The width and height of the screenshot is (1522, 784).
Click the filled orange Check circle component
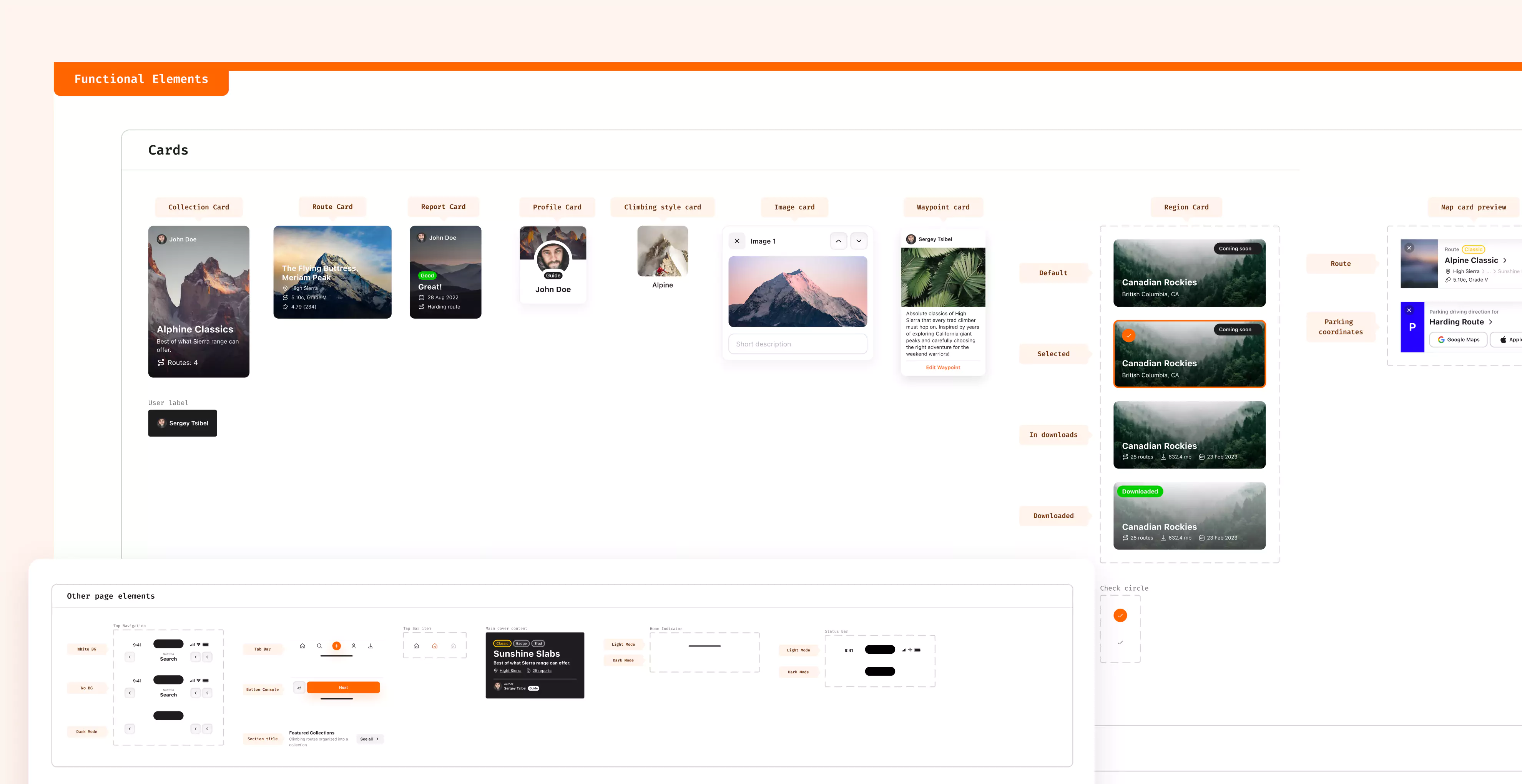tap(1120, 615)
